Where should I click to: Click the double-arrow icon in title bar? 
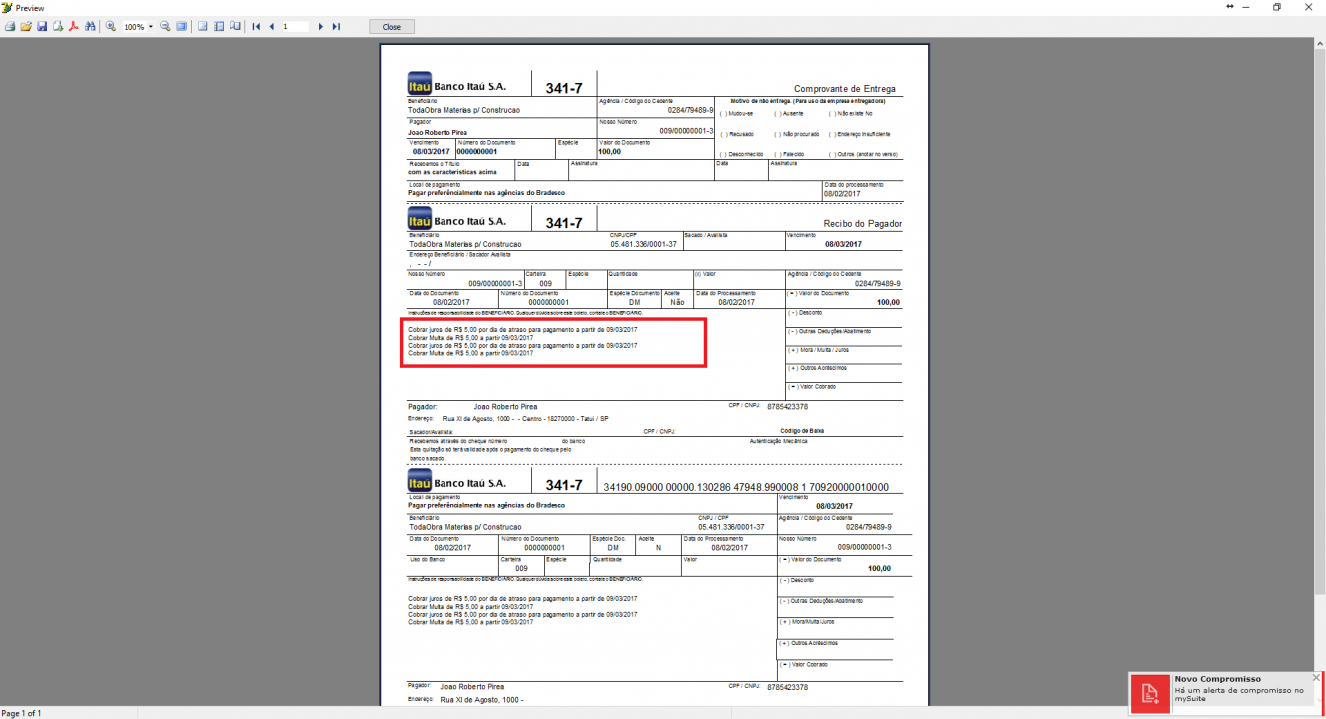1230,7
